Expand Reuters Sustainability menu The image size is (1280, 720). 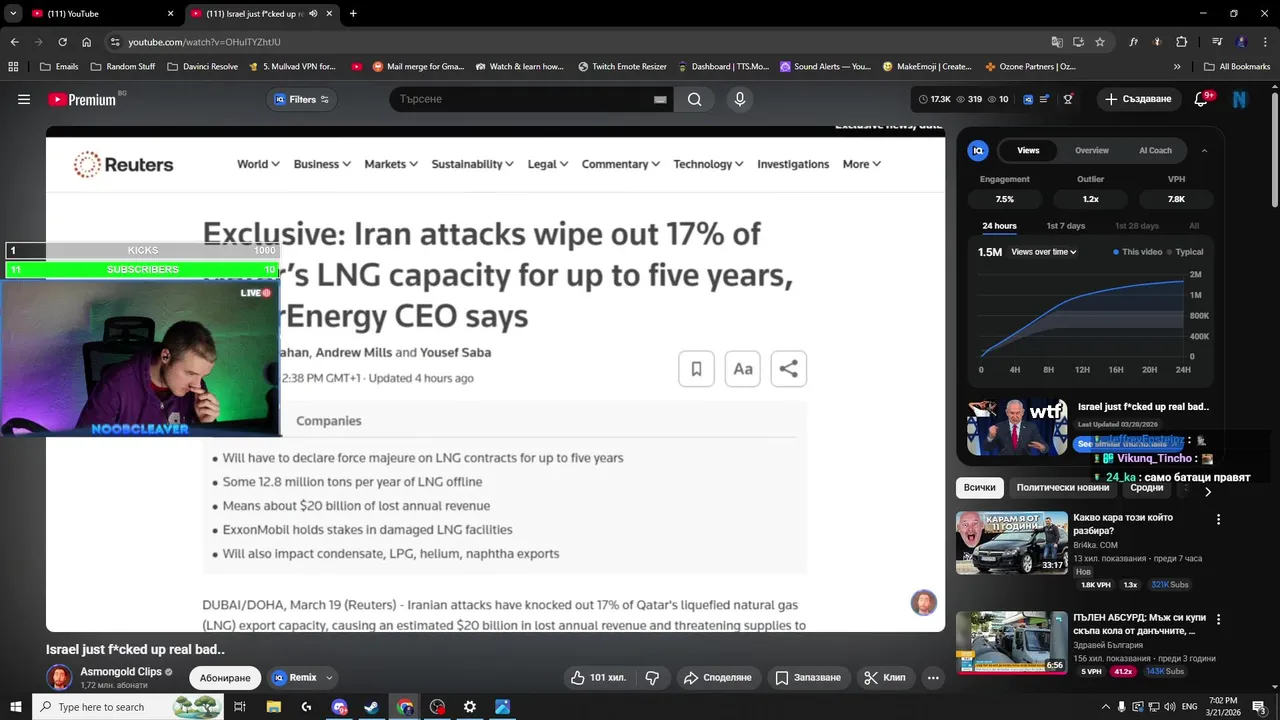pyautogui.click(x=473, y=164)
